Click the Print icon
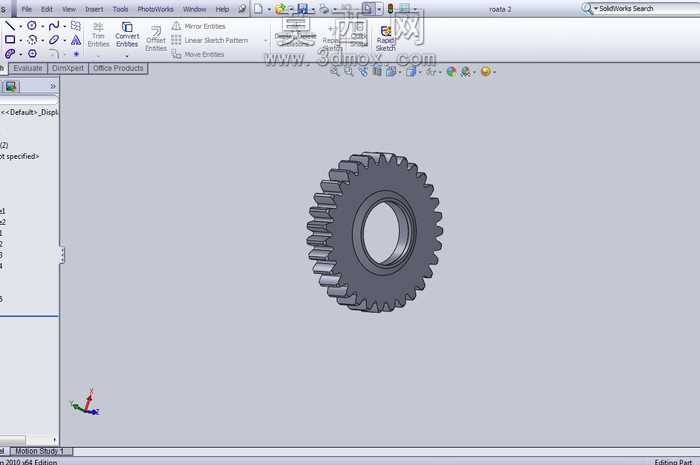Viewport: 700px width, 465px height. pyautogui.click(x=325, y=8)
